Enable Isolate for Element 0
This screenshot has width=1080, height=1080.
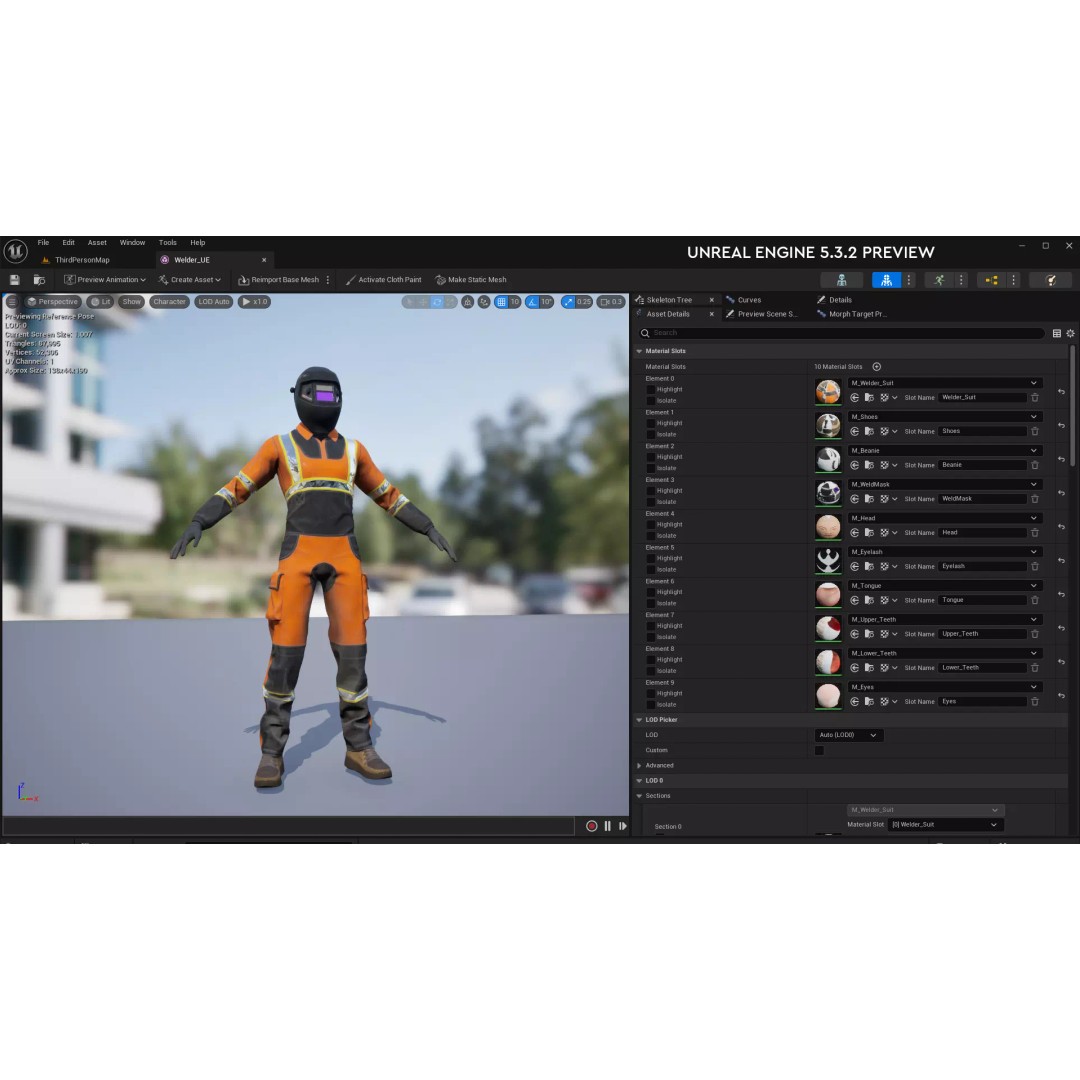(650, 400)
